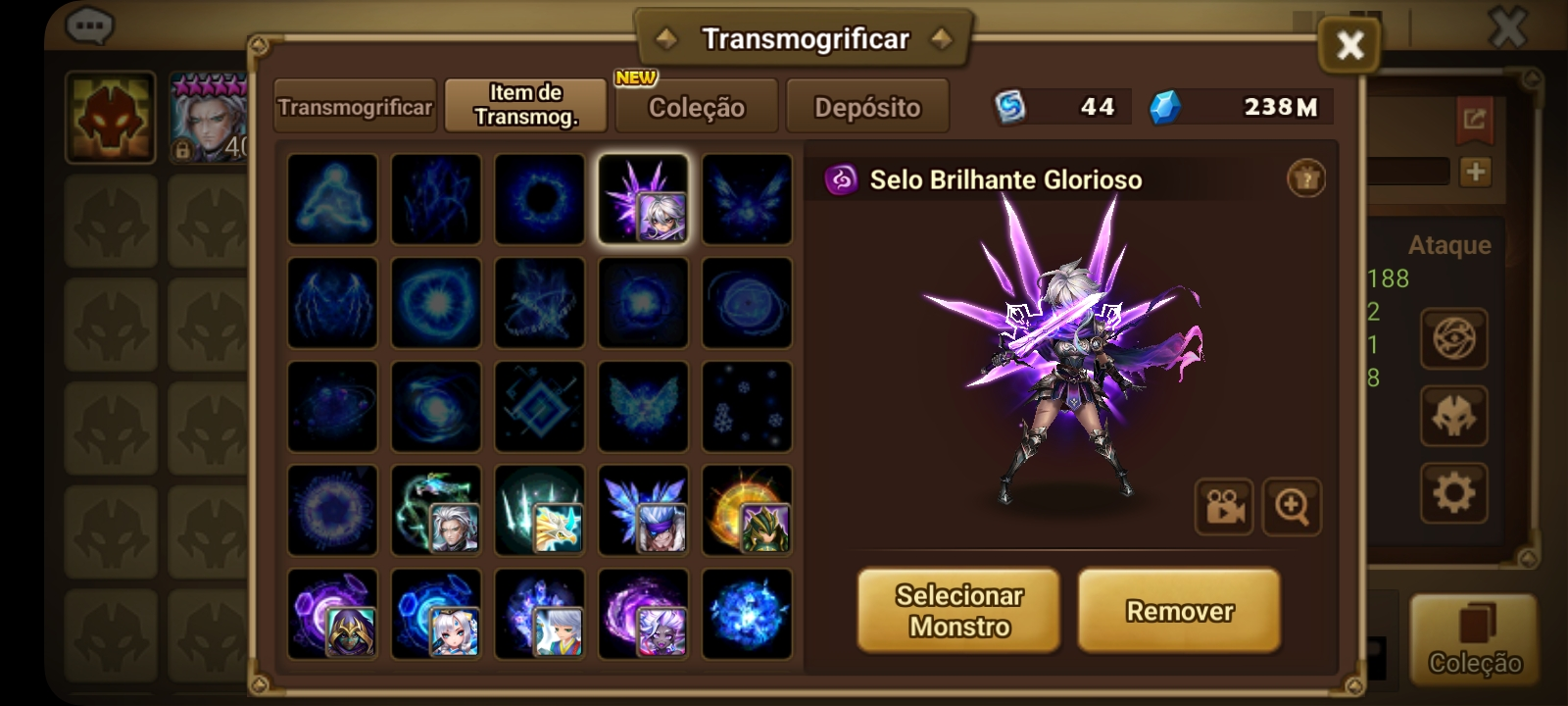1568x706 pixels.
Task: Select the highlighted purple crystal transmog item
Action: tap(643, 199)
